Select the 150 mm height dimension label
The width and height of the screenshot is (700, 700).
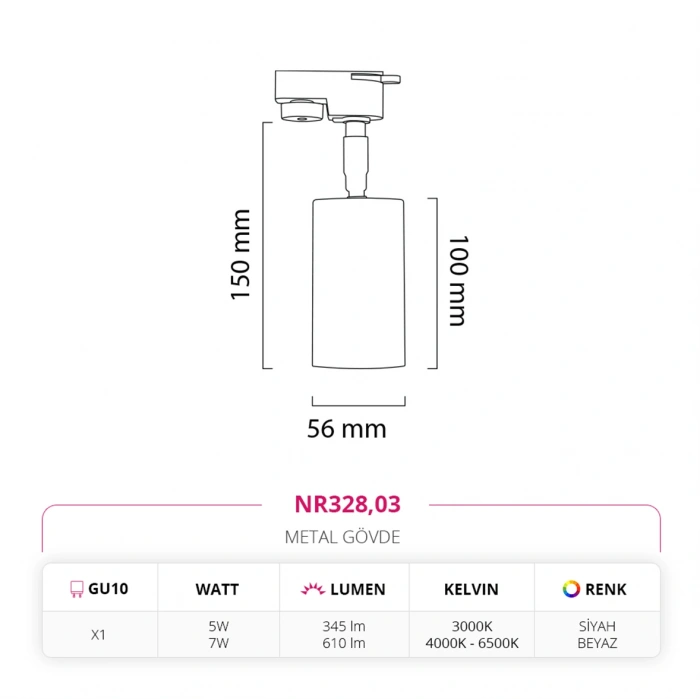(240, 255)
